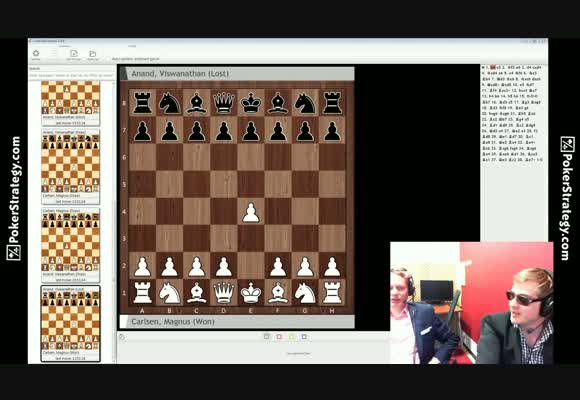Select the white king on e1
Image resolution: width=580 pixels, height=400 pixels.
[x=251, y=293]
